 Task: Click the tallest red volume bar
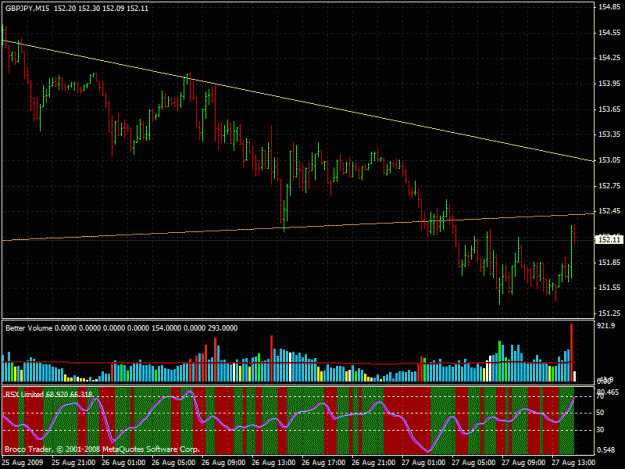click(572, 353)
